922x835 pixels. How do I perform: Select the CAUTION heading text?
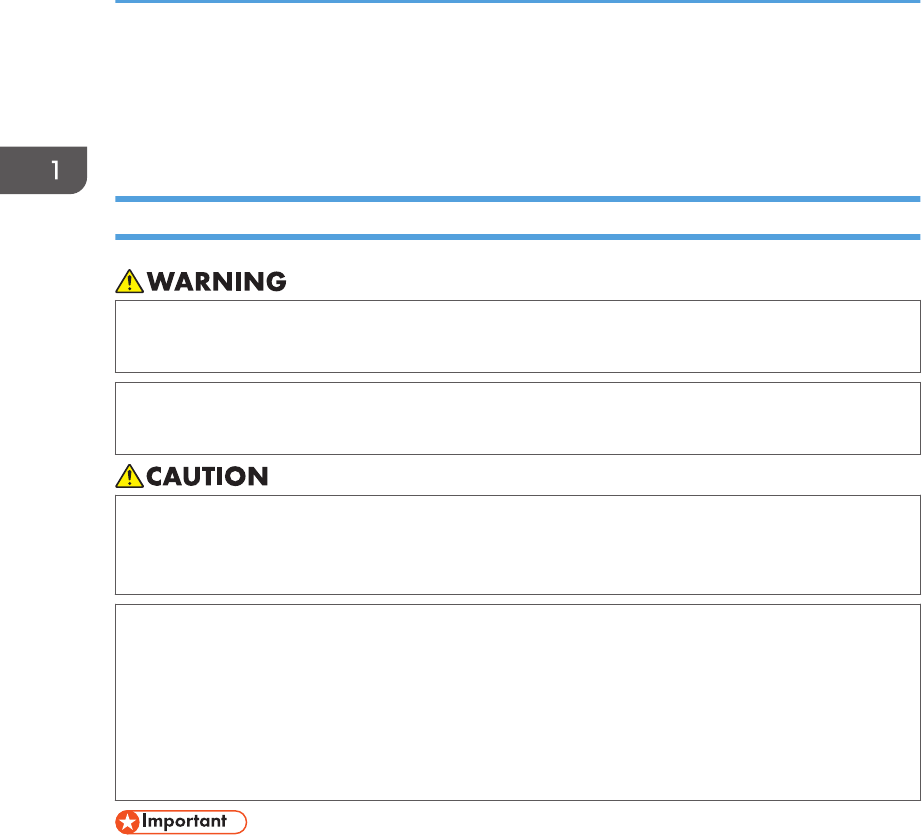click(x=207, y=476)
